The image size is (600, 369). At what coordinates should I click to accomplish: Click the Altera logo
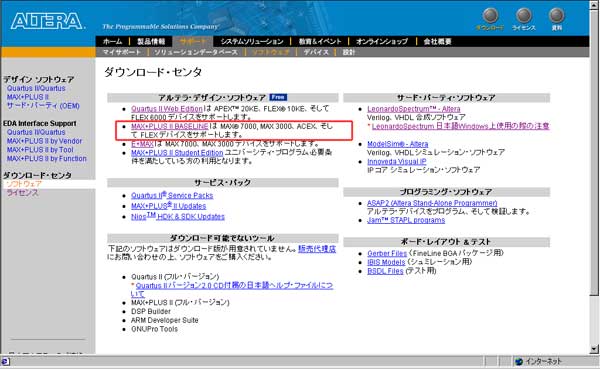pyautogui.click(x=47, y=21)
